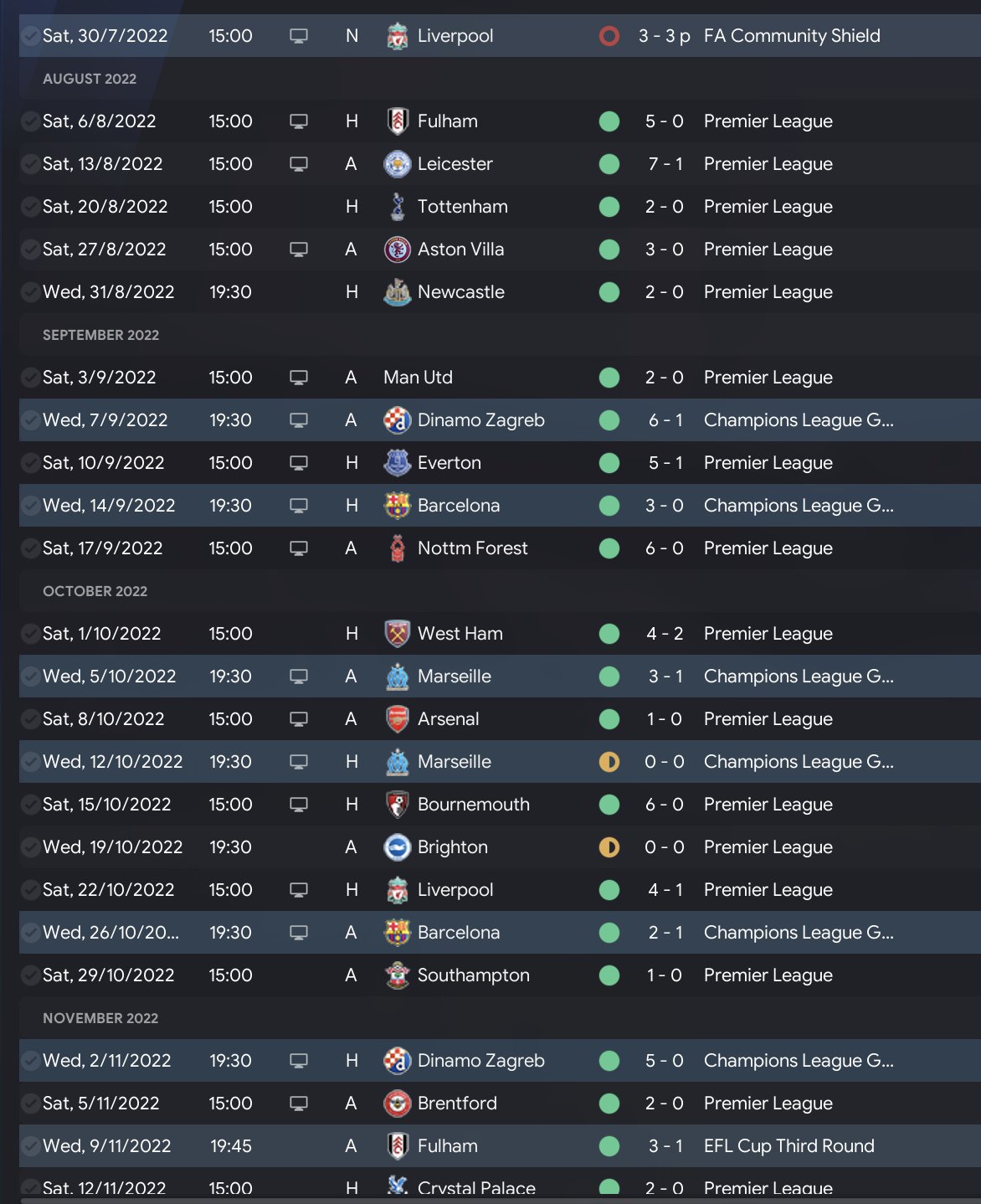Viewport: 981px width, 1204px height.
Task: Open the Man Utd team link
Action: tap(418, 378)
